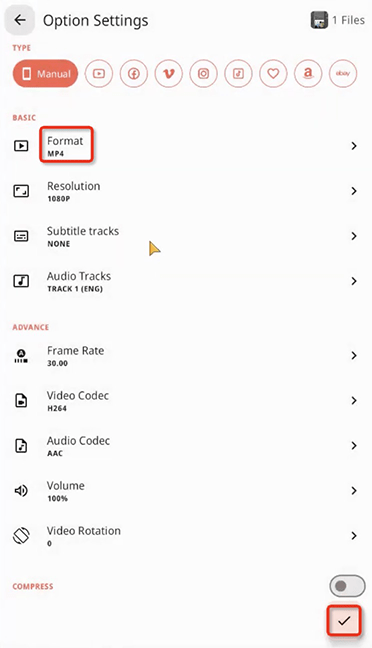Confirm settings with the checkmark button
The height and width of the screenshot is (648, 372).
click(x=344, y=620)
